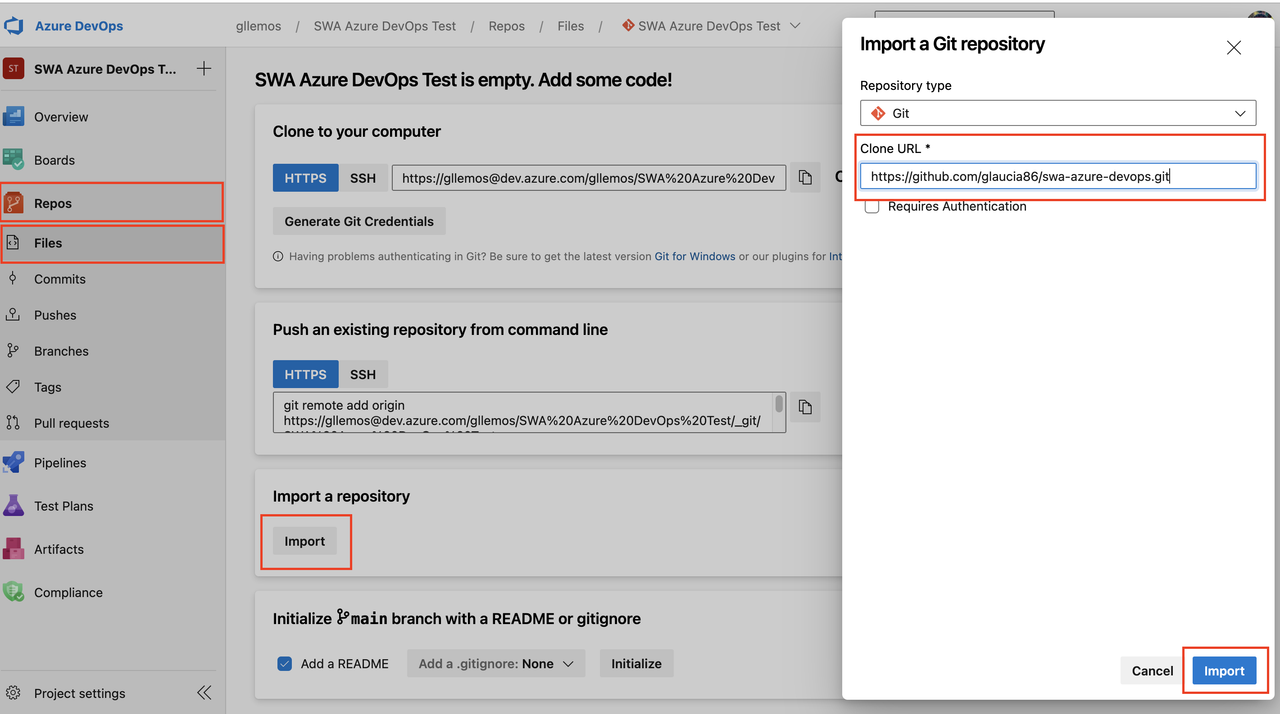
Task: Click the ST project avatar icon
Action: click(13, 69)
